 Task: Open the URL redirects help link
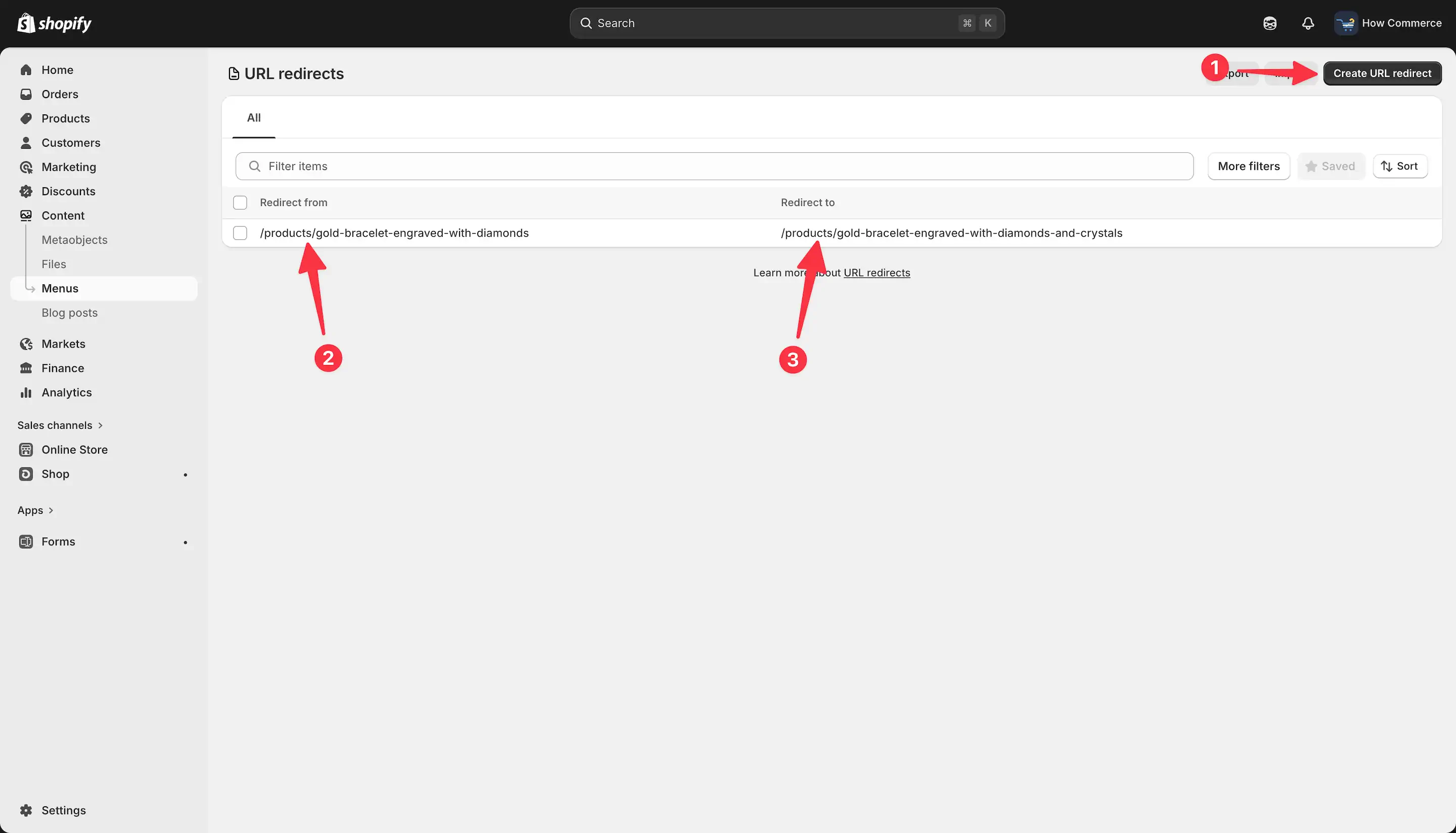pyautogui.click(x=877, y=273)
